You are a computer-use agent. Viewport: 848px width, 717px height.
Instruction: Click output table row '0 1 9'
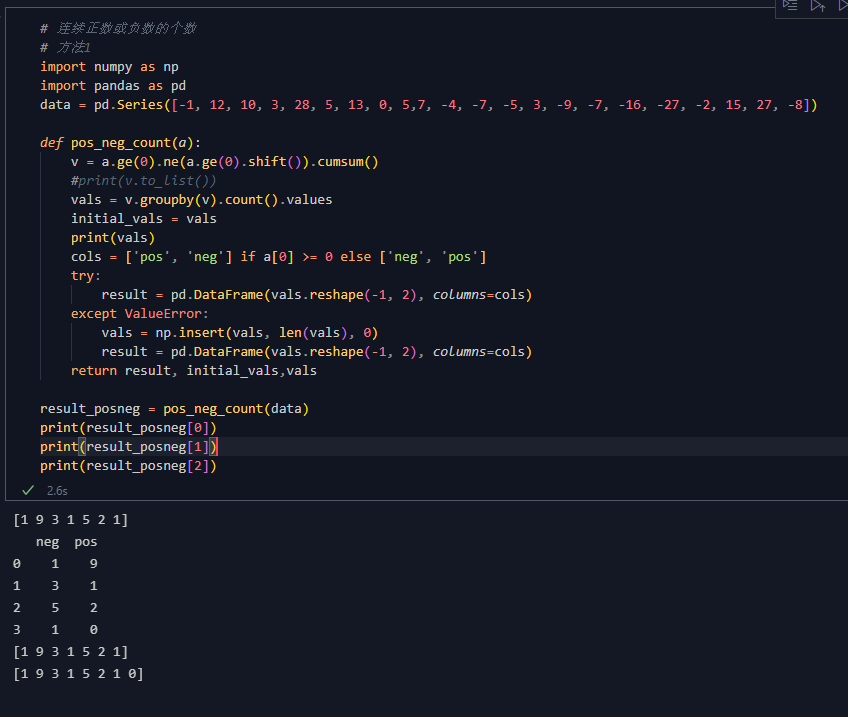coord(55,563)
